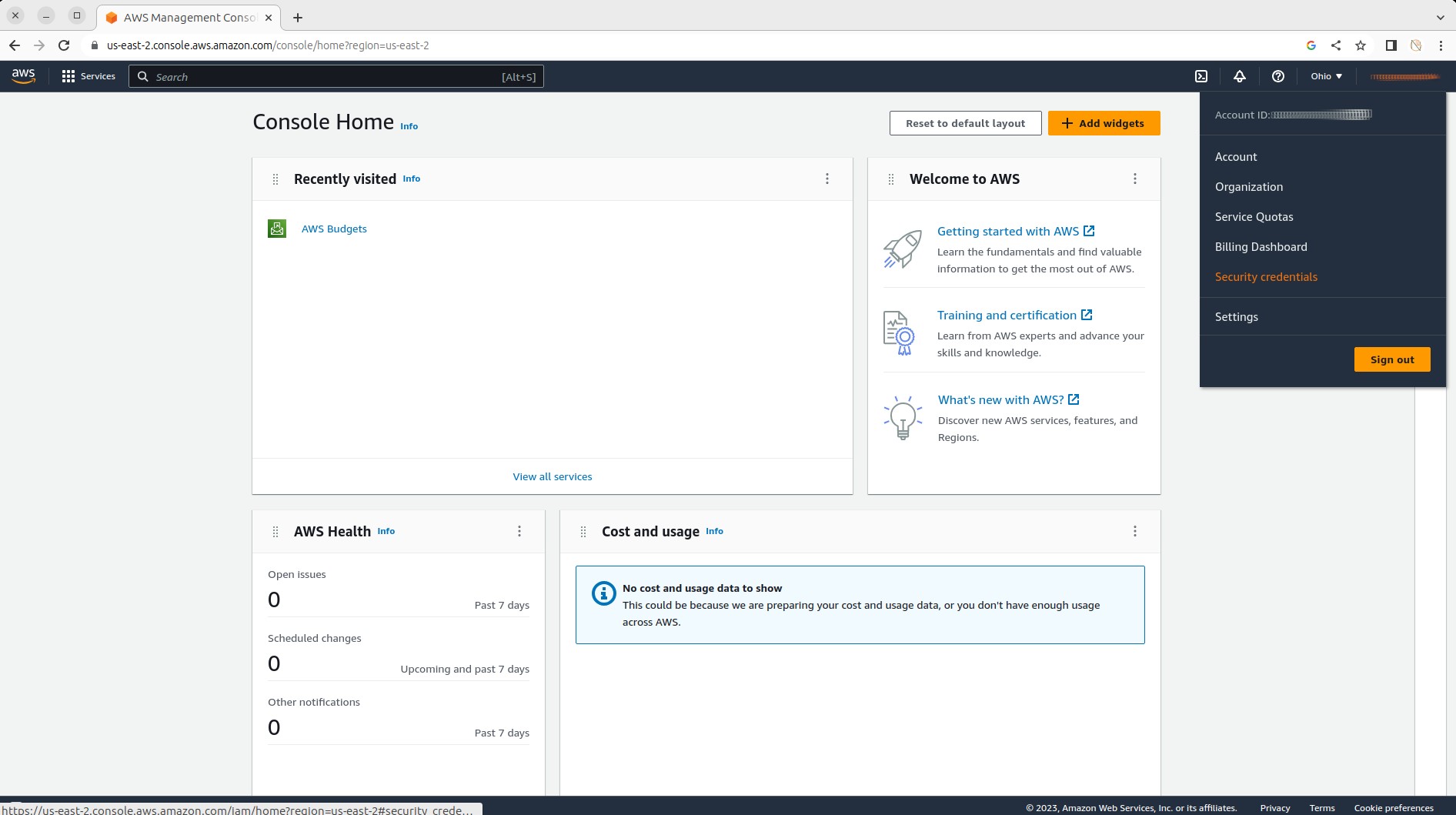Click the AWS Budgets service icon

click(x=277, y=229)
